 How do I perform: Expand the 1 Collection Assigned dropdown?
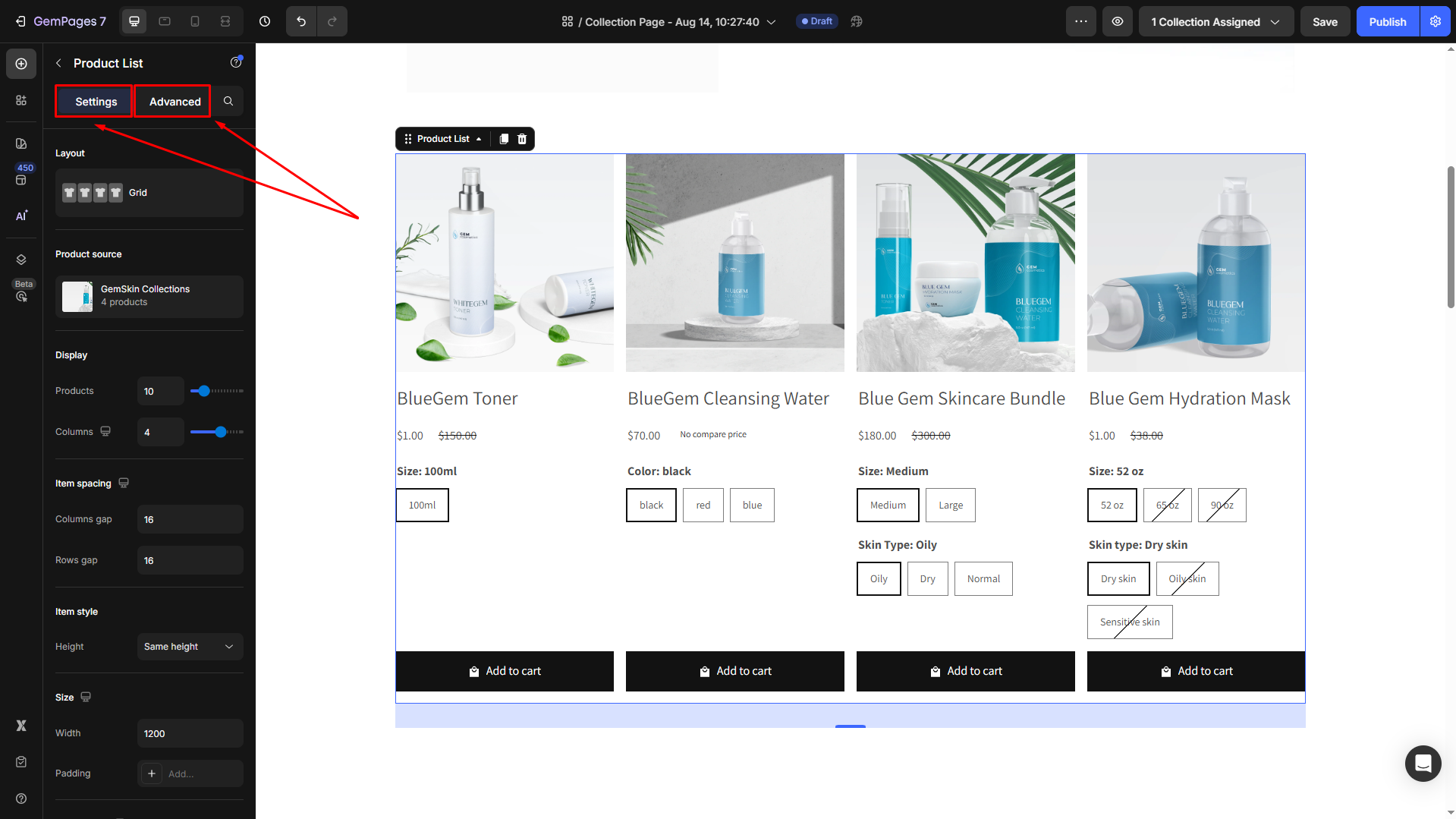[1215, 21]
